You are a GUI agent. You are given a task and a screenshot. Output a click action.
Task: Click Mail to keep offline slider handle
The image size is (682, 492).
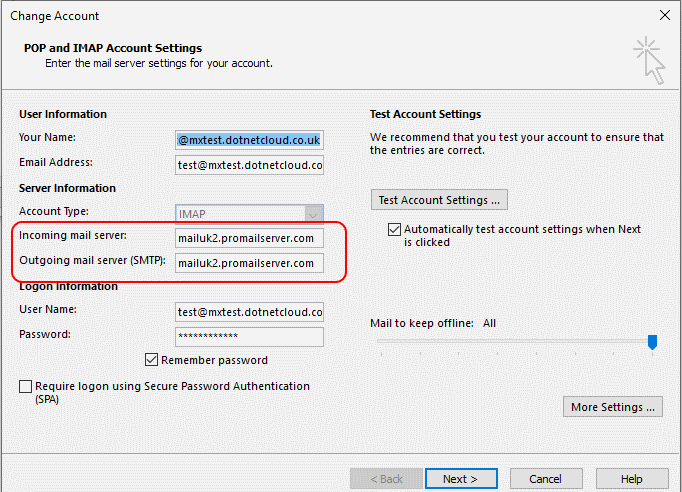tap(652, 342)
